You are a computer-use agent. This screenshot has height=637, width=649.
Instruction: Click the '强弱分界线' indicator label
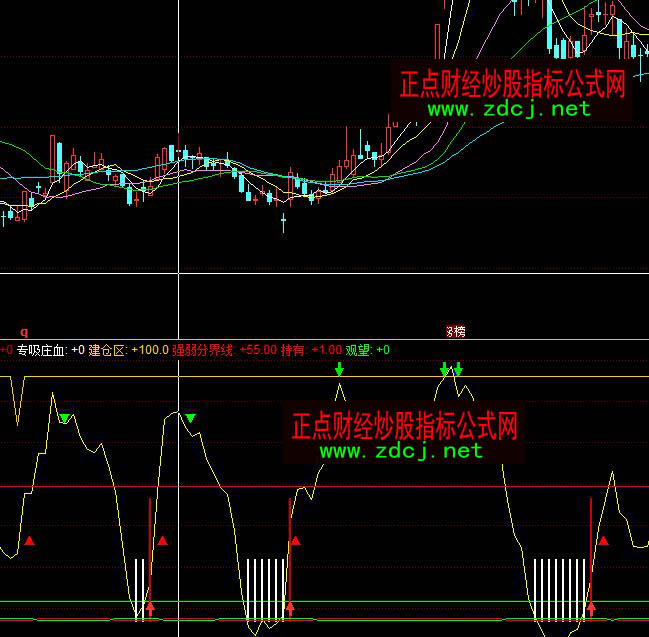coord(202,350)
